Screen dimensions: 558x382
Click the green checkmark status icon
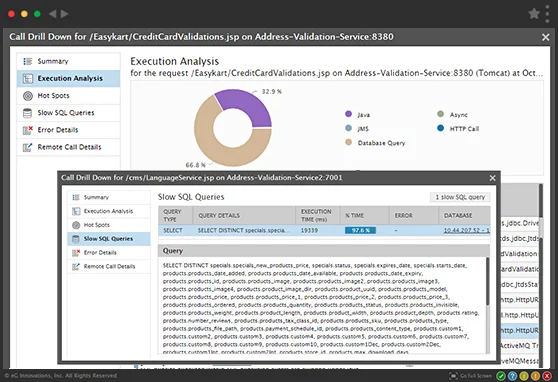pyautogui.click(x=501, y=376)
